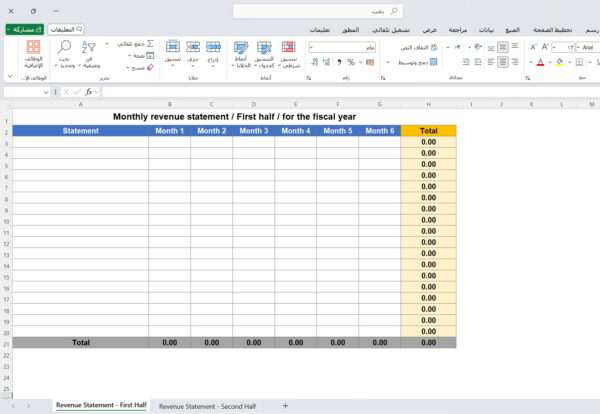Viewport: 600px width, 414px height.
Task: Click the Comments button (التعليقات)
Action: coord(66,30)
